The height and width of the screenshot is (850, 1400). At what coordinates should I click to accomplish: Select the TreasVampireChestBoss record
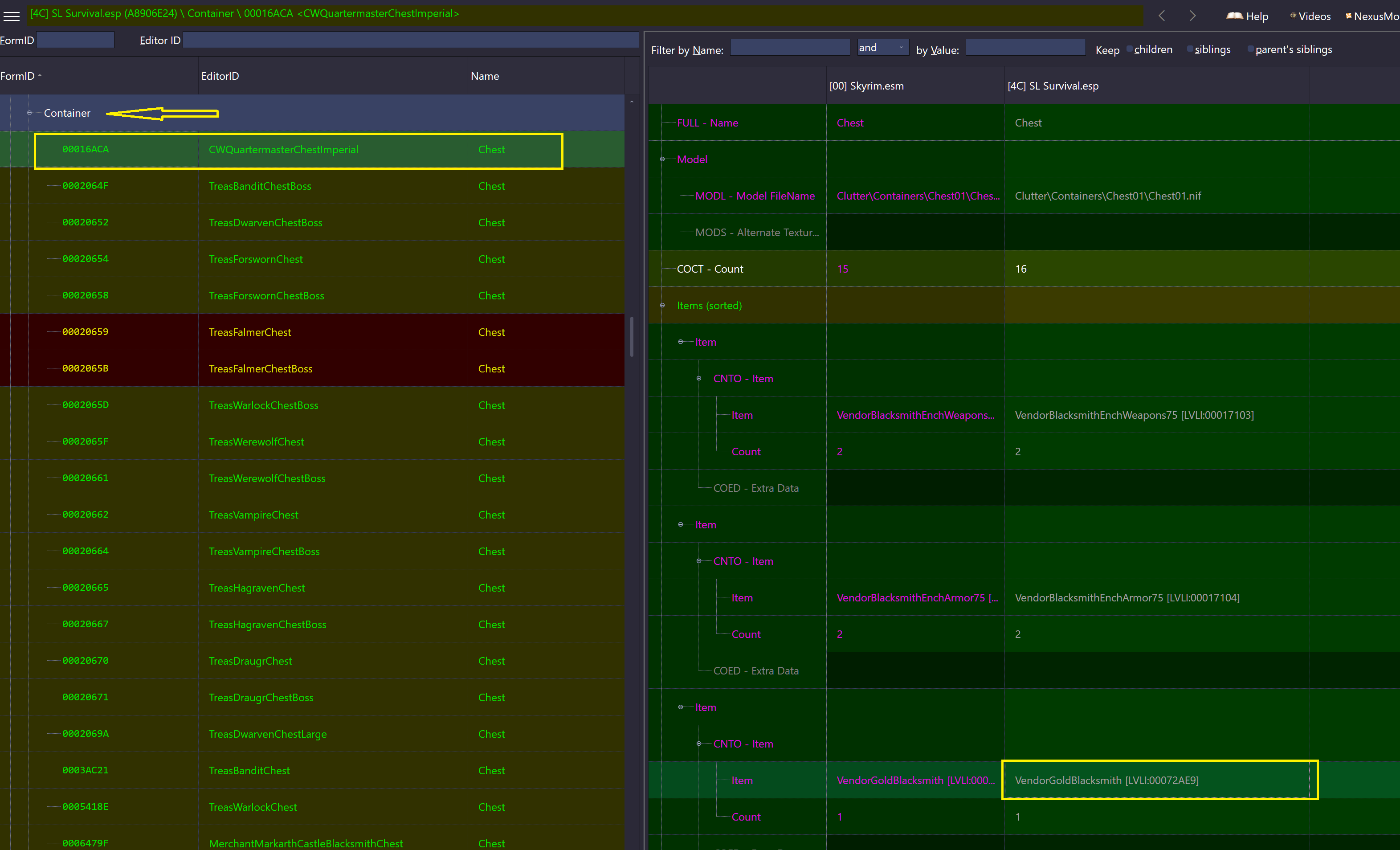312,551
